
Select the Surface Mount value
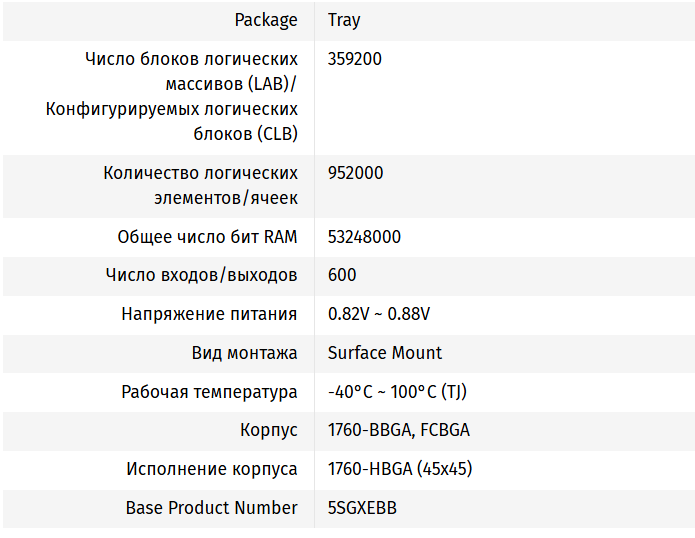click(x=385, y=353)
